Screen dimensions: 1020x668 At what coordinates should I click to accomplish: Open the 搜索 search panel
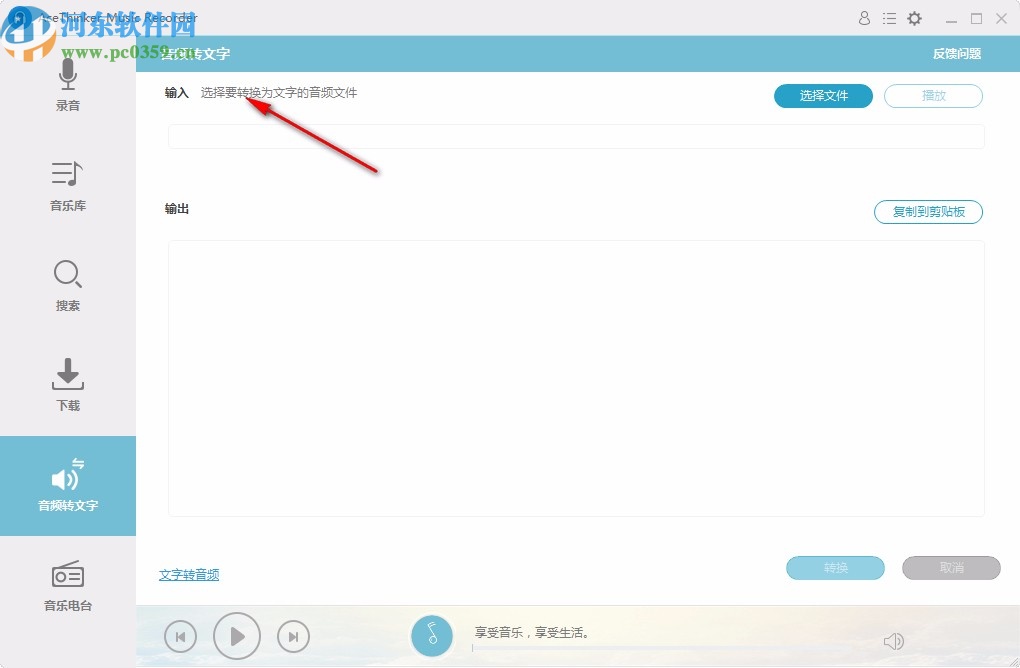tap(67, 274)
